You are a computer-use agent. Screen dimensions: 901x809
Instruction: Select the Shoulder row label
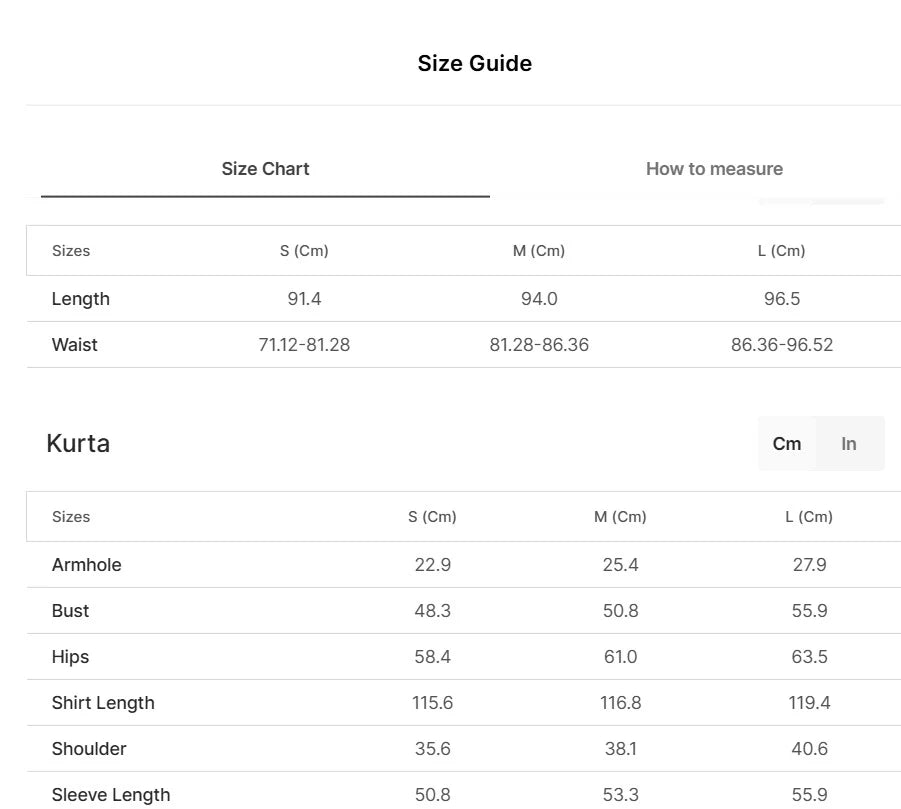(89, 749)
